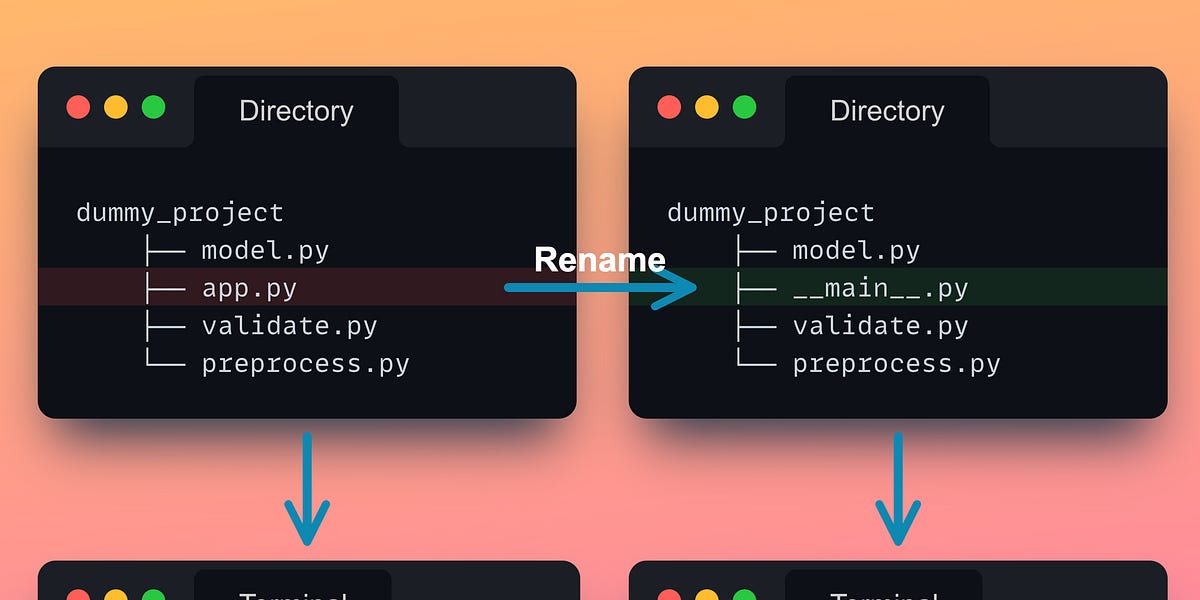Switch to the right Directory tab

(x=886, y=111)
